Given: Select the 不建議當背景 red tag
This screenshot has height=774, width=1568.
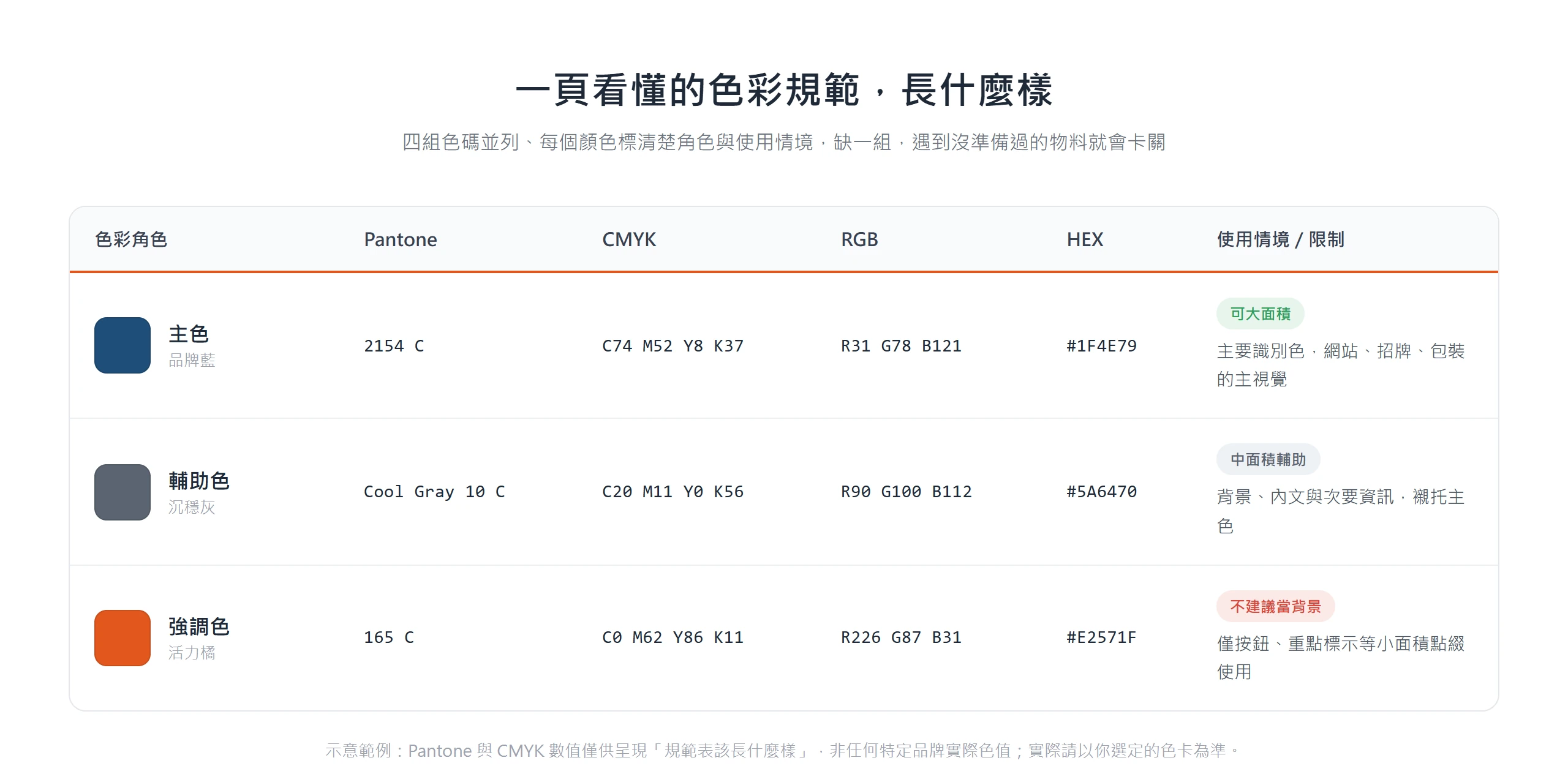Looking at the screenshot, I should [x=1275, y=606].
